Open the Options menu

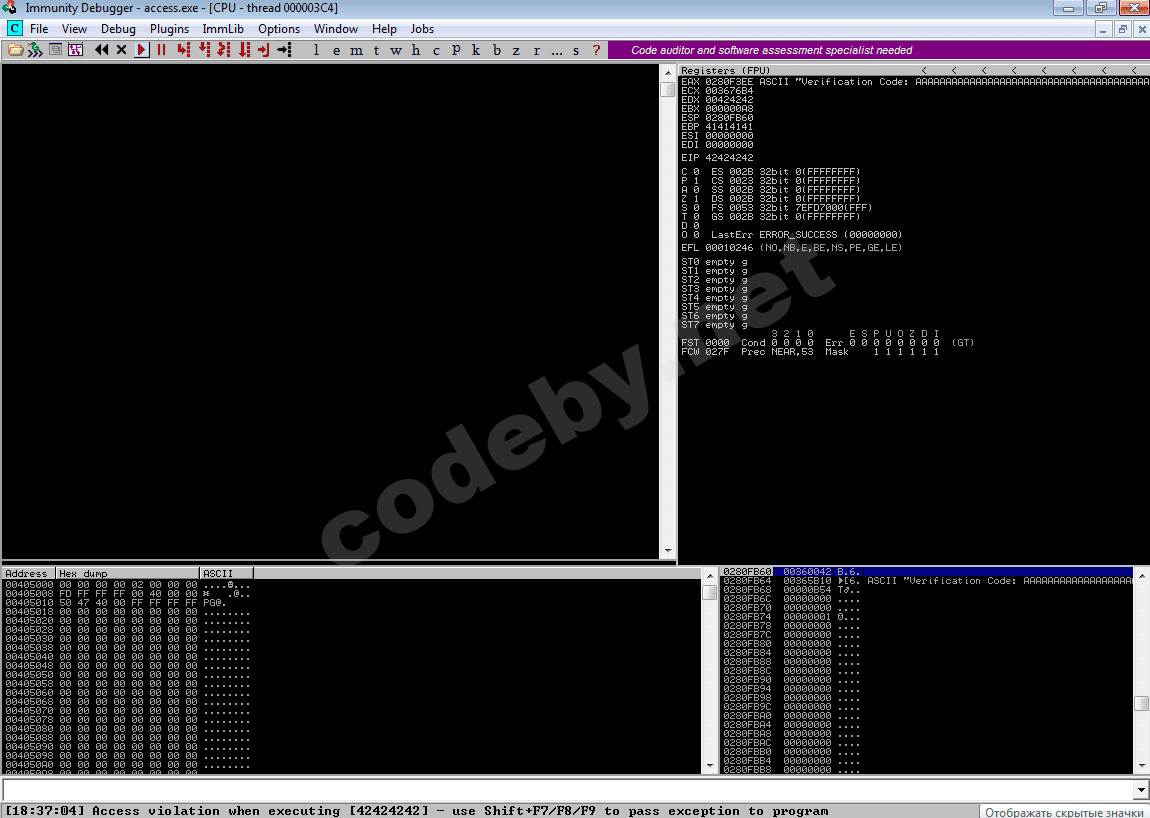point(279,29)
